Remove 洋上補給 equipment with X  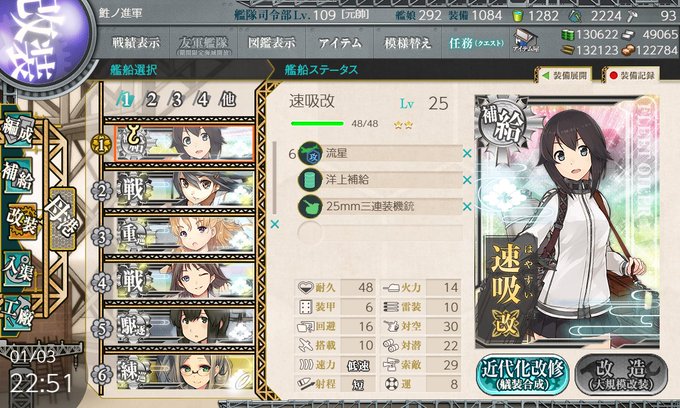[467, 180]
